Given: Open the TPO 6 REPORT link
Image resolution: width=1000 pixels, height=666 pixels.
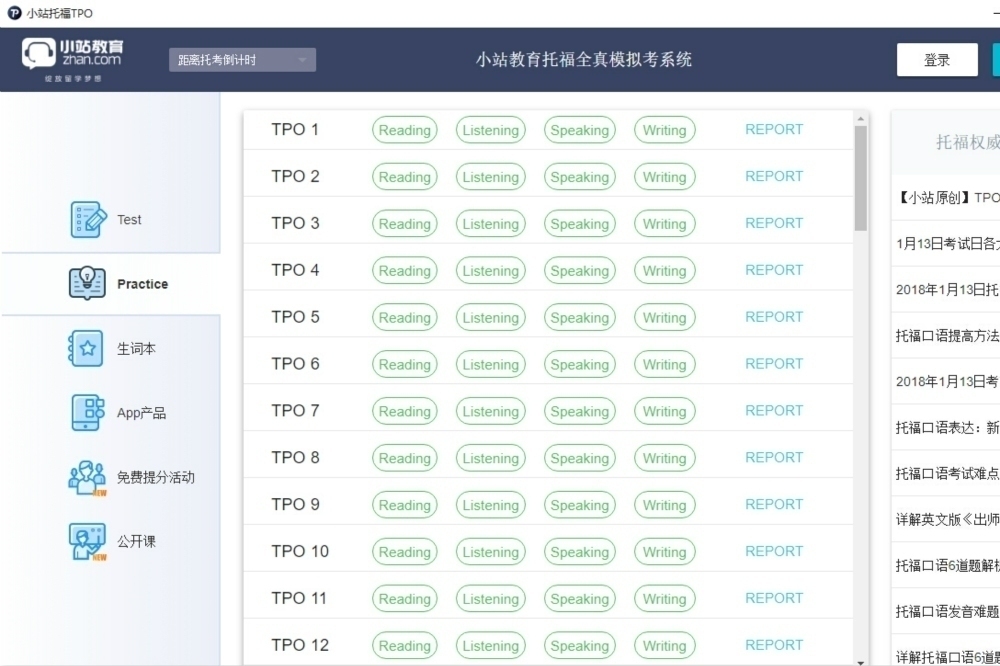Looking at the screenshot, I should [x=774, y=364].
